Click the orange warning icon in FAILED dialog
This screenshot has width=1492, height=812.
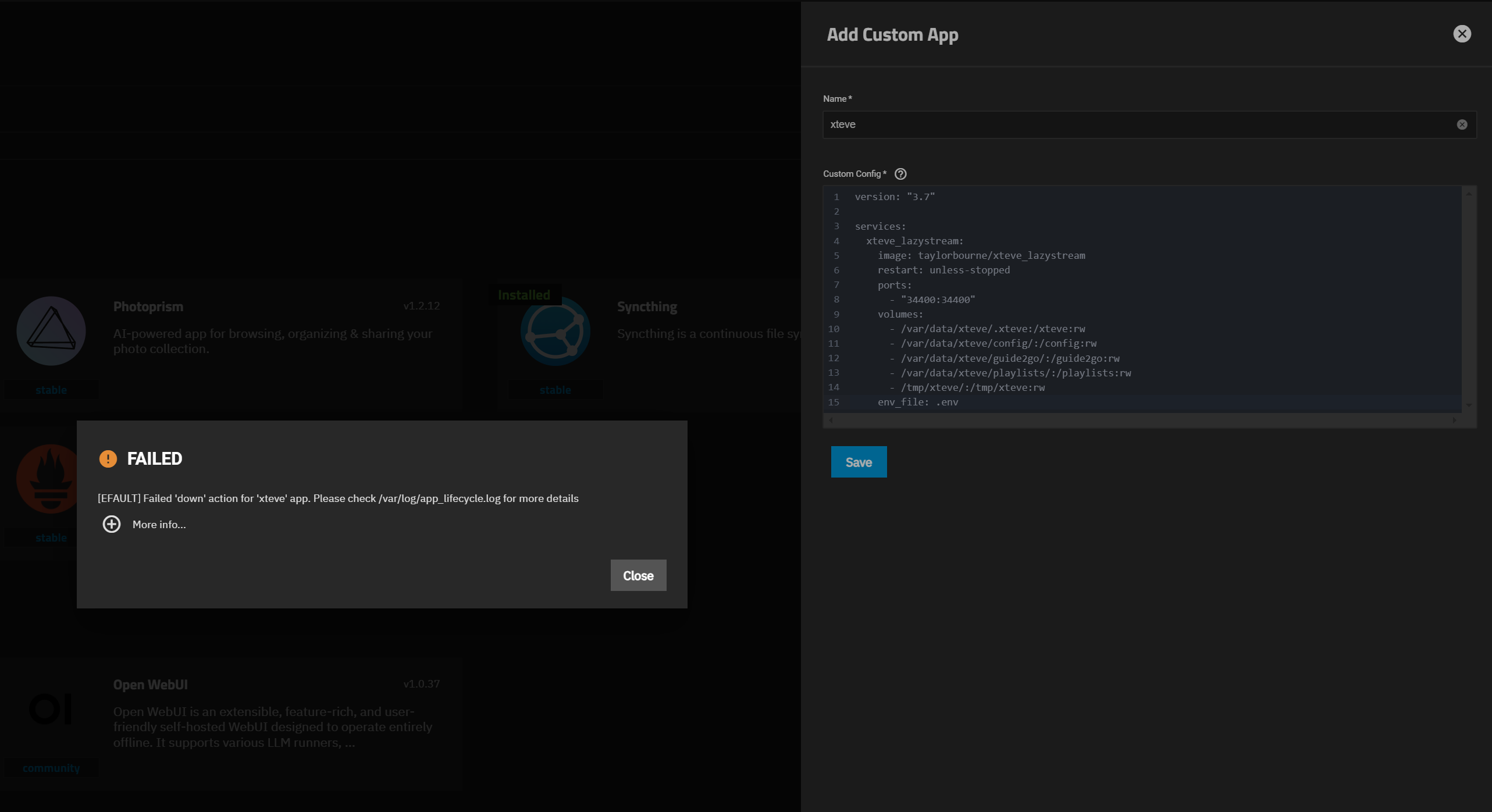[x=108, y=459]
